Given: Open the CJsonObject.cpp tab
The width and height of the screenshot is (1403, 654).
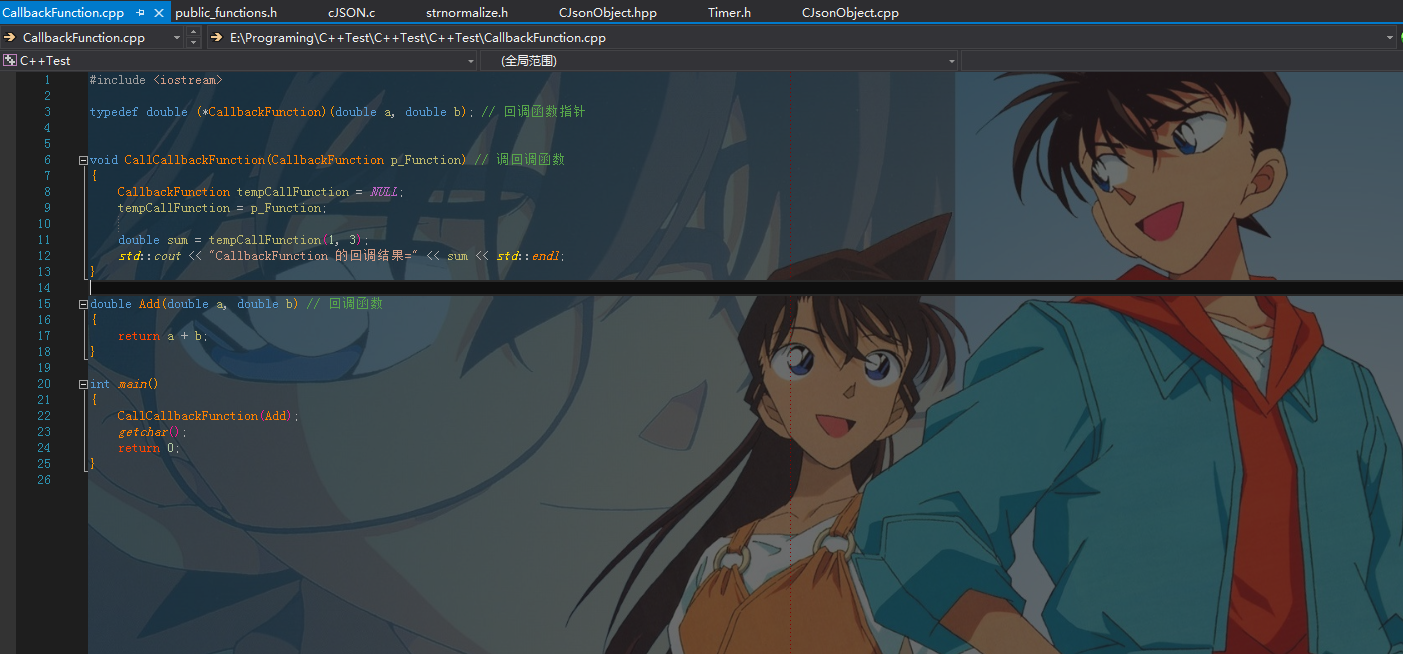Looking at the screenshot, I should click(850, 13).
